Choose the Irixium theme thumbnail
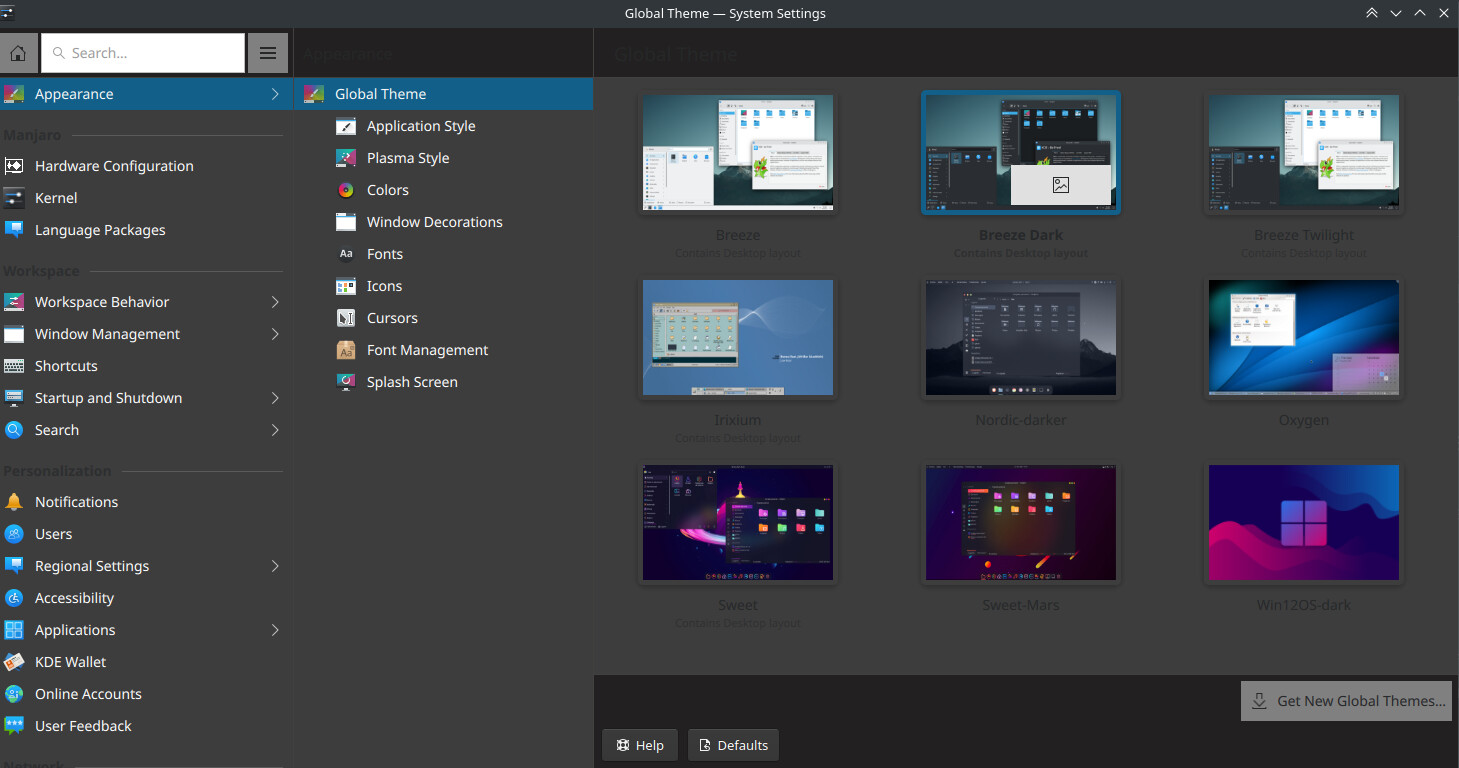Screen dimensions: 1459x768 click(x=738, y=338)
